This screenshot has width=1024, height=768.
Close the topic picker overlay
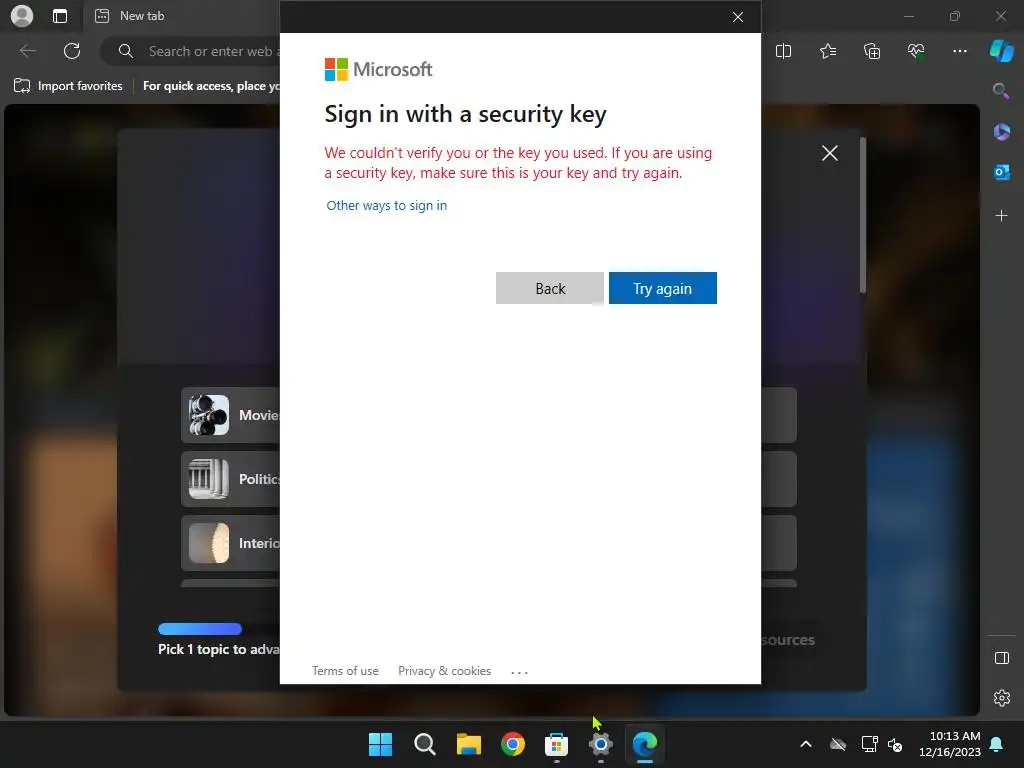(829, 153)
